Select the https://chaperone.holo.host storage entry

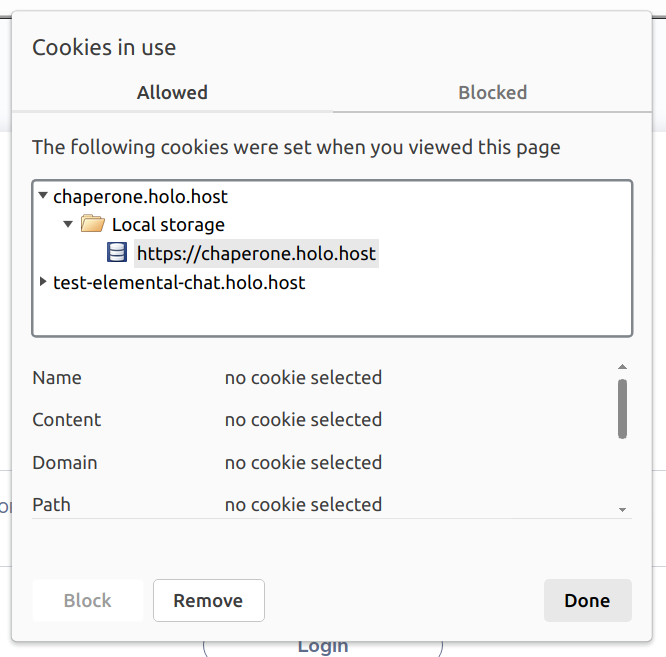click(x=256, y=254)
